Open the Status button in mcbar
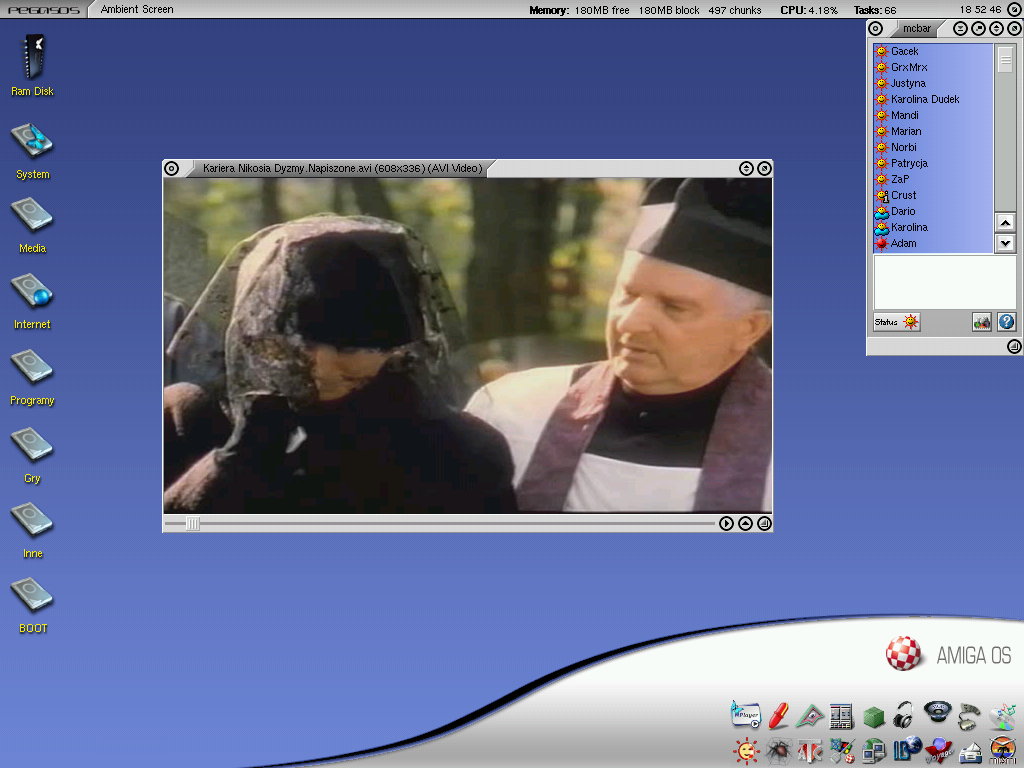1024x768 pixels. [x=897, y=322]
